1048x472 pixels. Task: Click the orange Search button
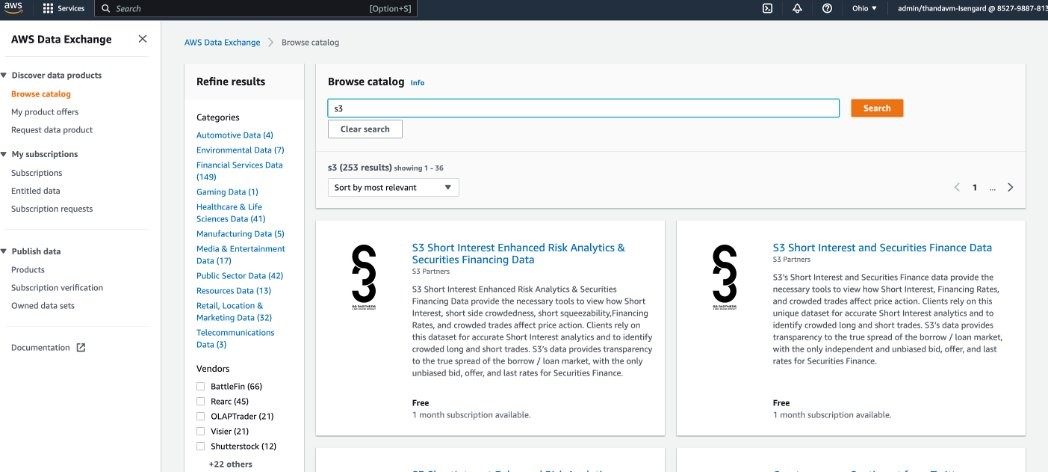click(877, 108)
